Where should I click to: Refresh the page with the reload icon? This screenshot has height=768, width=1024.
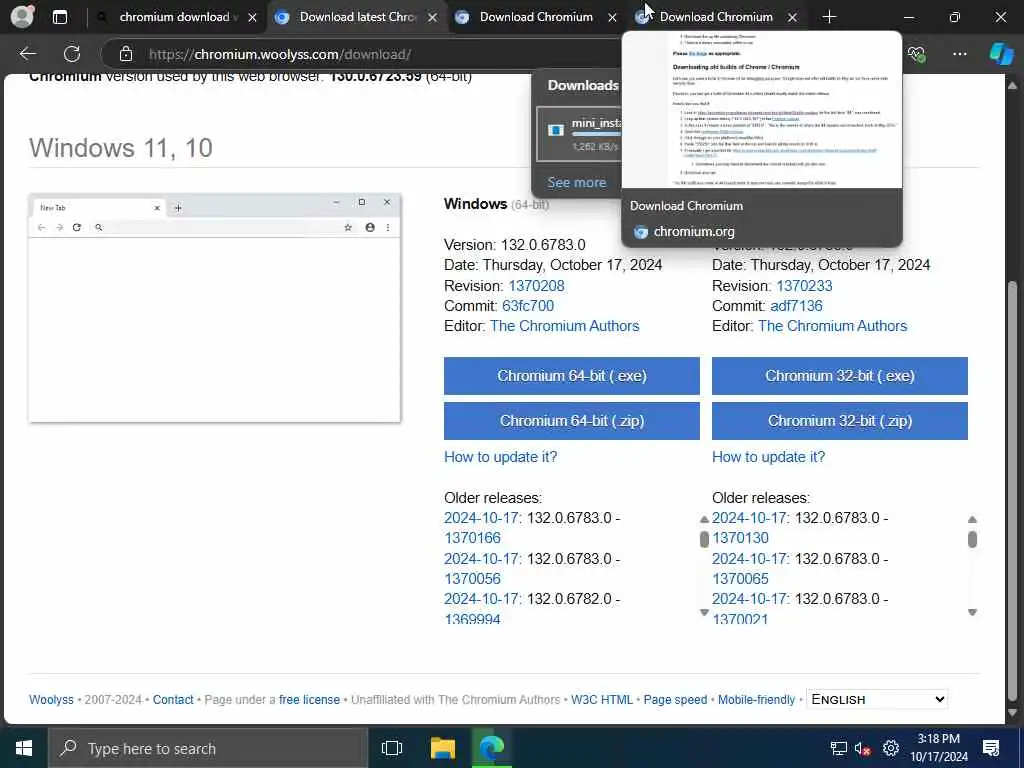(x=72, y=54)
